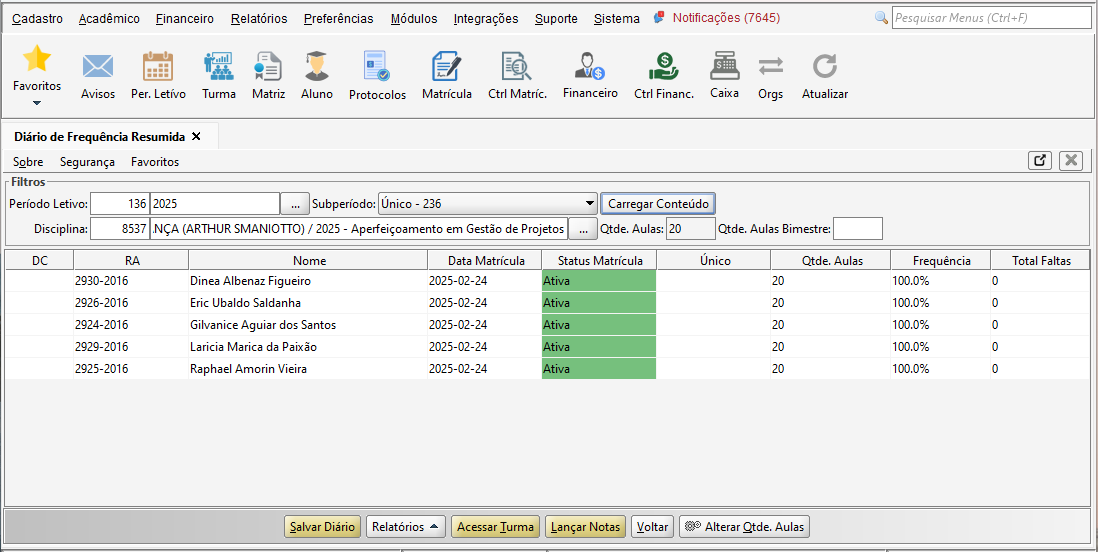The width and height of the screenshot is (1098, 552).
Task: Open the Matrícula icon
Action: pyautogui.click(x=447, y=67)
